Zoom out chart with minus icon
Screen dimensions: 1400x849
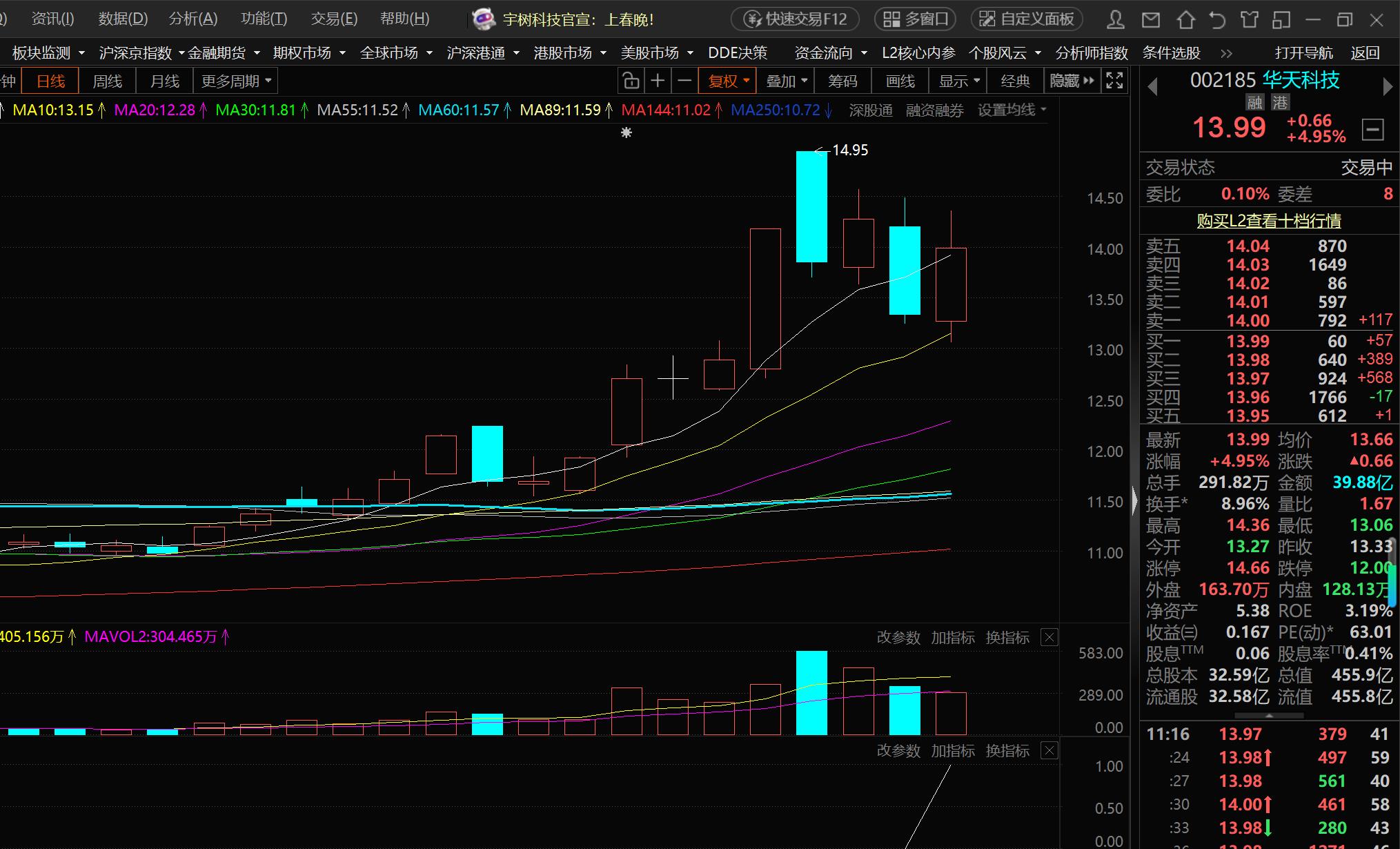(x=684, y=81)
